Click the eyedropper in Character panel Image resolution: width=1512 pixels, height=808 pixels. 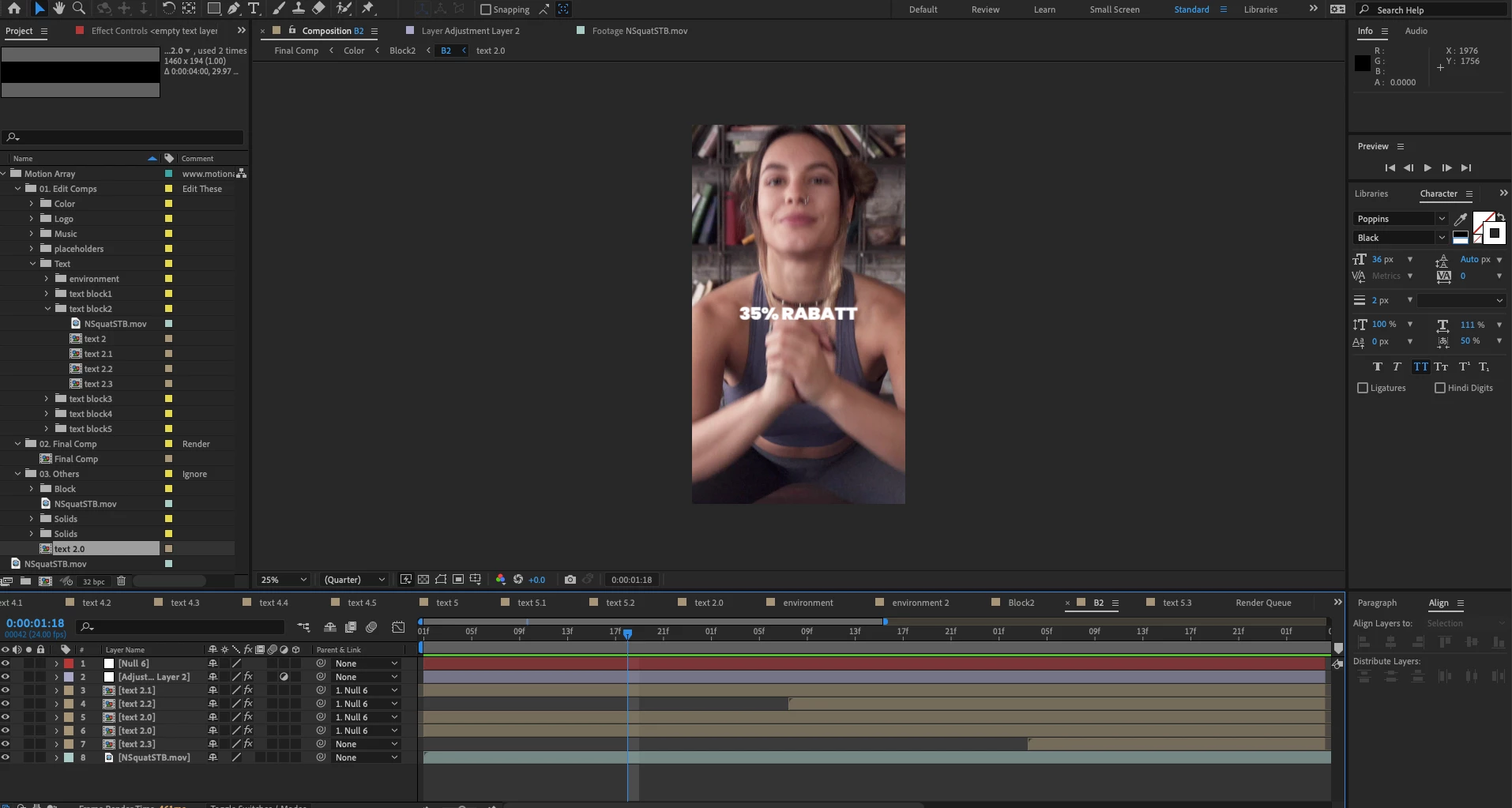[1461, 219]
